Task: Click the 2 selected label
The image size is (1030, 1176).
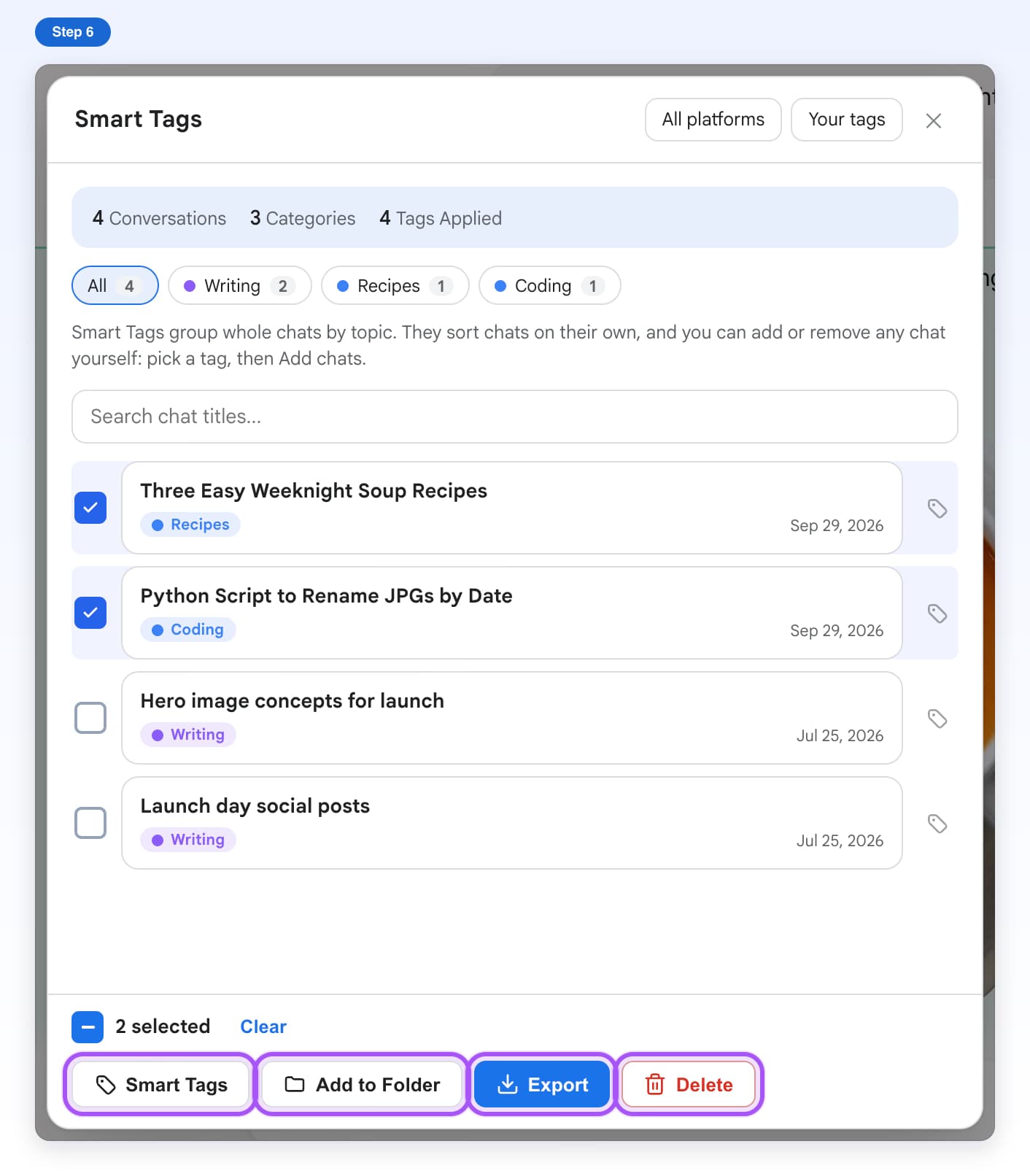Action: tap(163, 1026)
